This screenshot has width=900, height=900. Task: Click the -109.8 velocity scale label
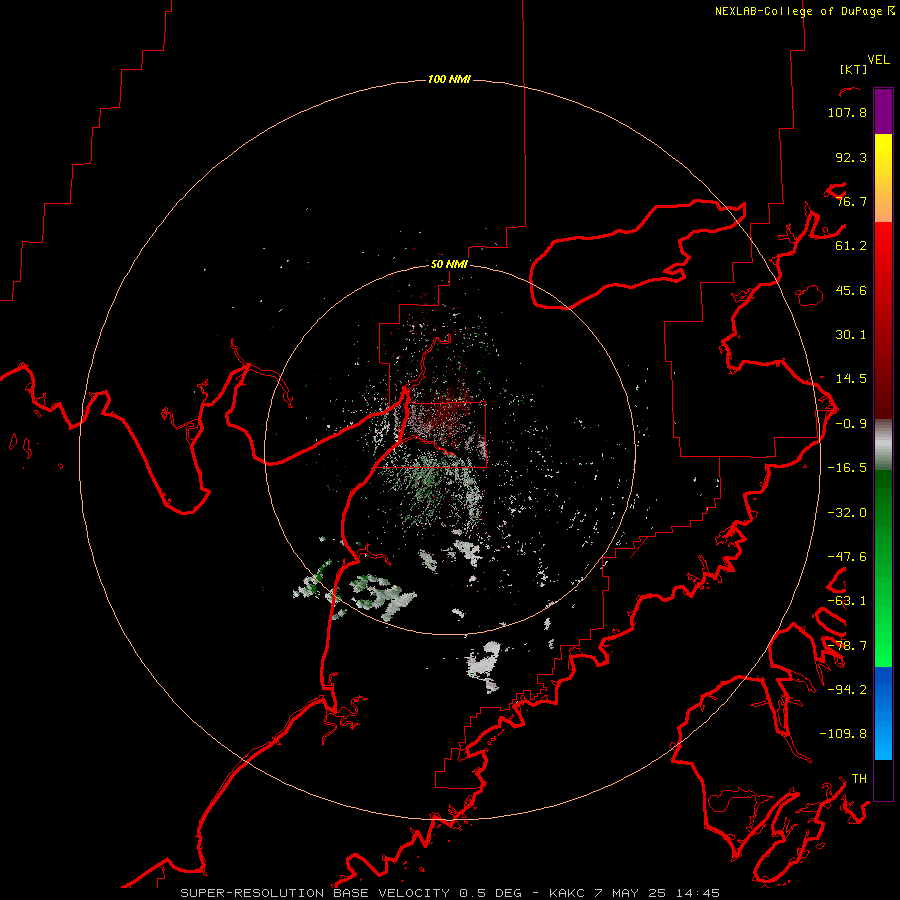coord(843,734)
